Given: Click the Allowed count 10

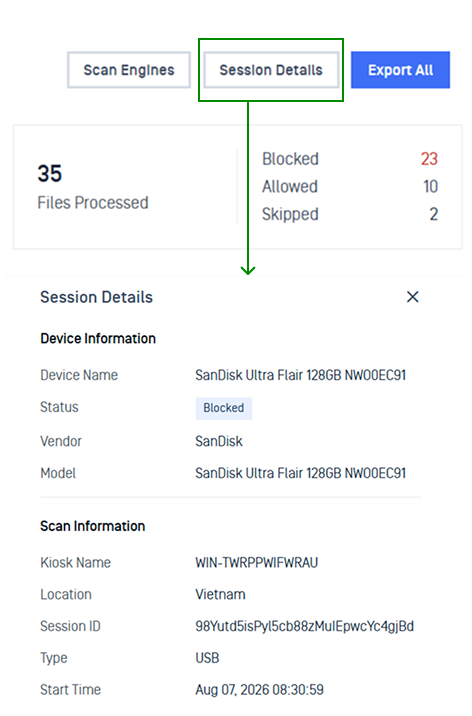Looking at the screenshot, I should pos(430,186).
